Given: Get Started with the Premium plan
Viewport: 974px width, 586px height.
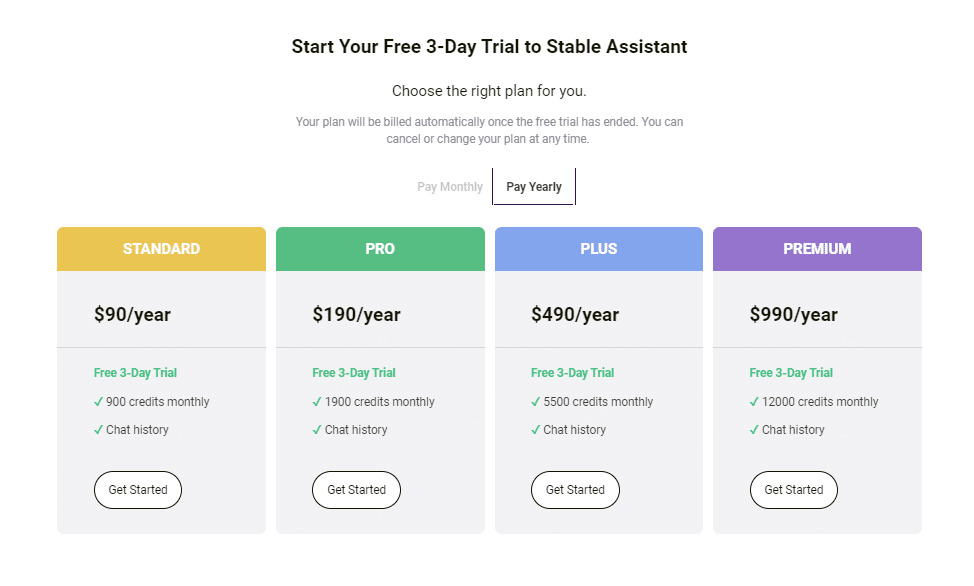Looking at the screenshot, I should pyautogui.click(x=793, y=490).
